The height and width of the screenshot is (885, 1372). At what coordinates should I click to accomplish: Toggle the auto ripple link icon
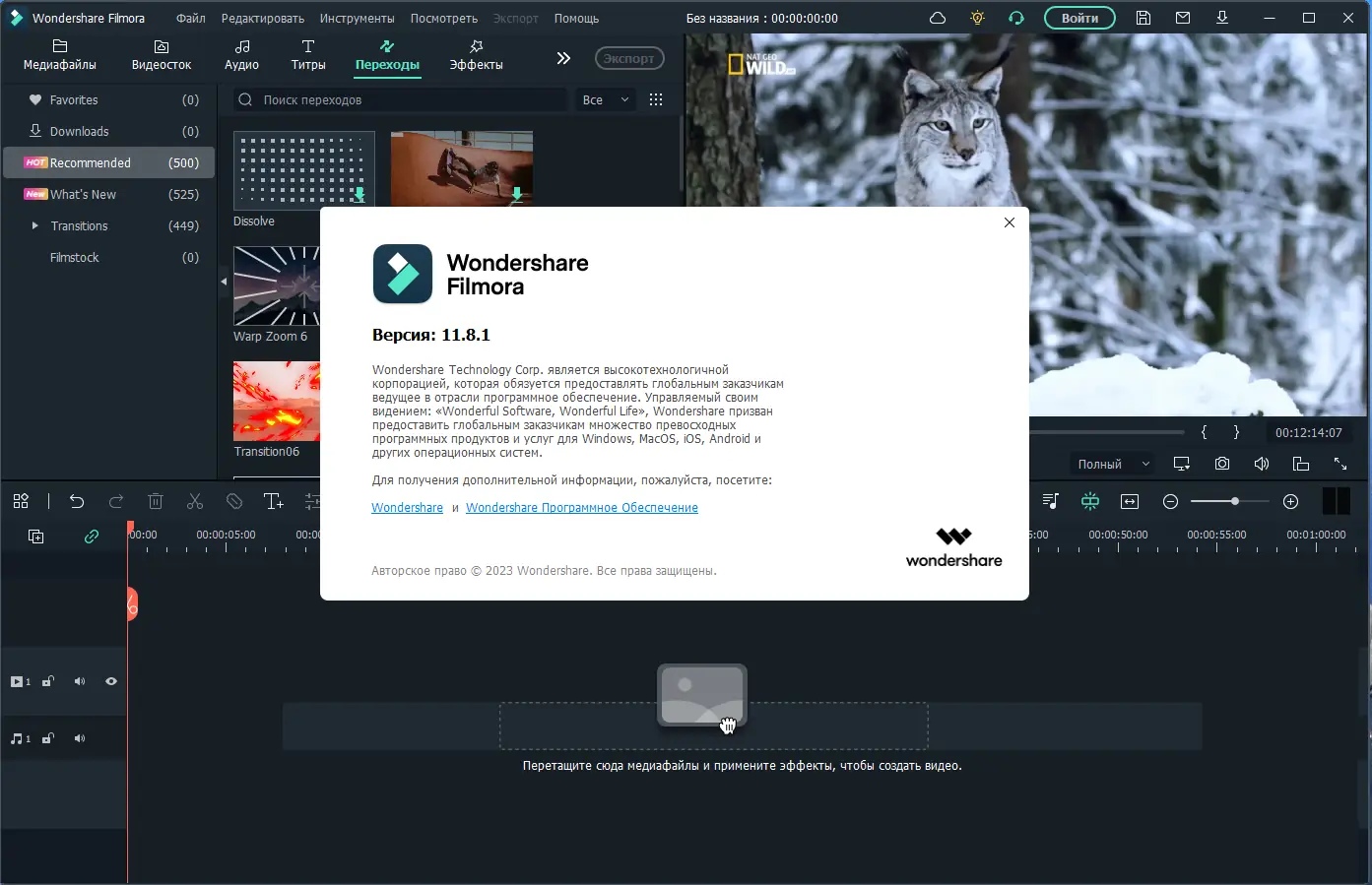(x=92, y=537)
